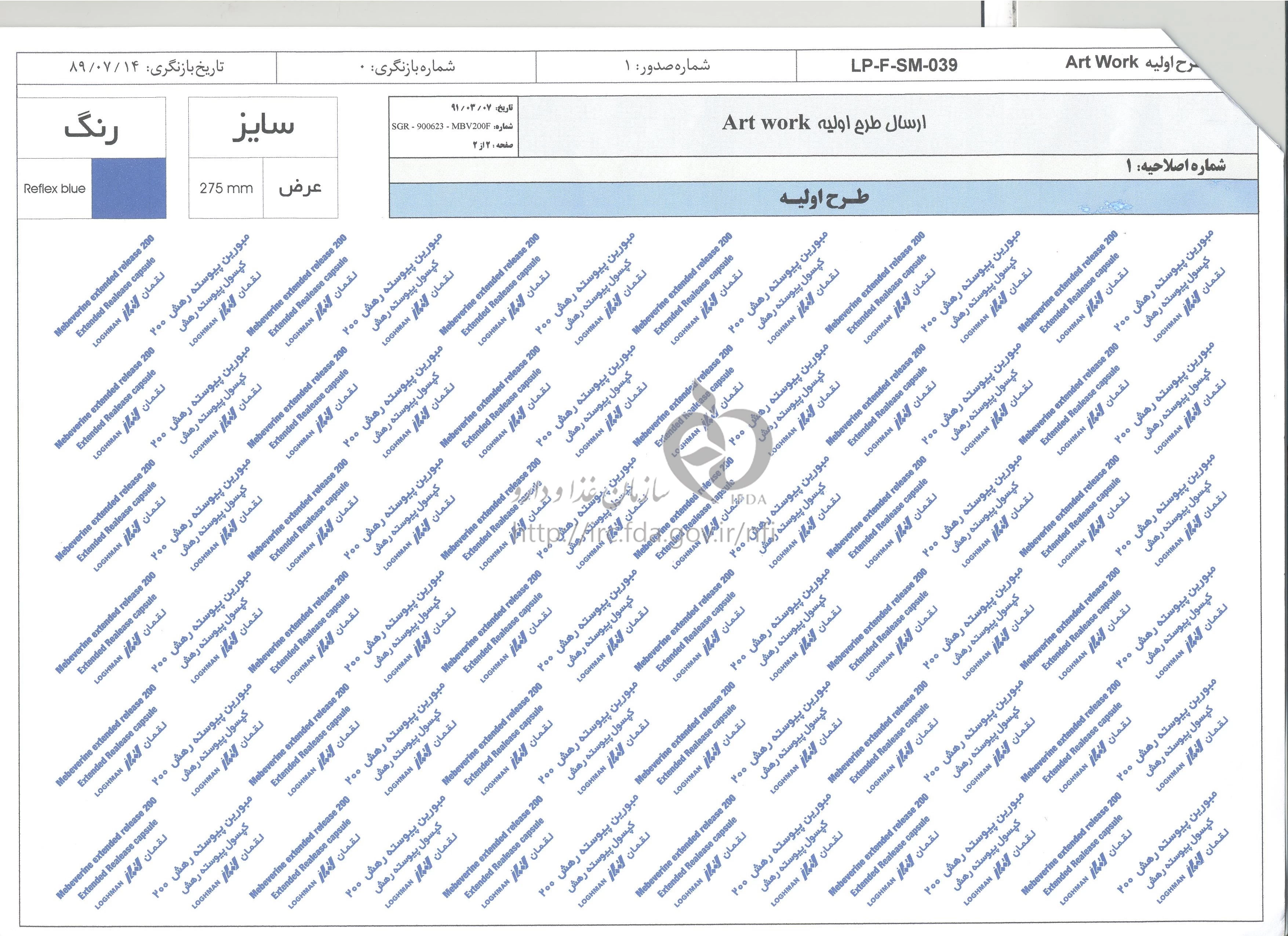Select the 'عرض' width label cell

(x=300, y=188)
